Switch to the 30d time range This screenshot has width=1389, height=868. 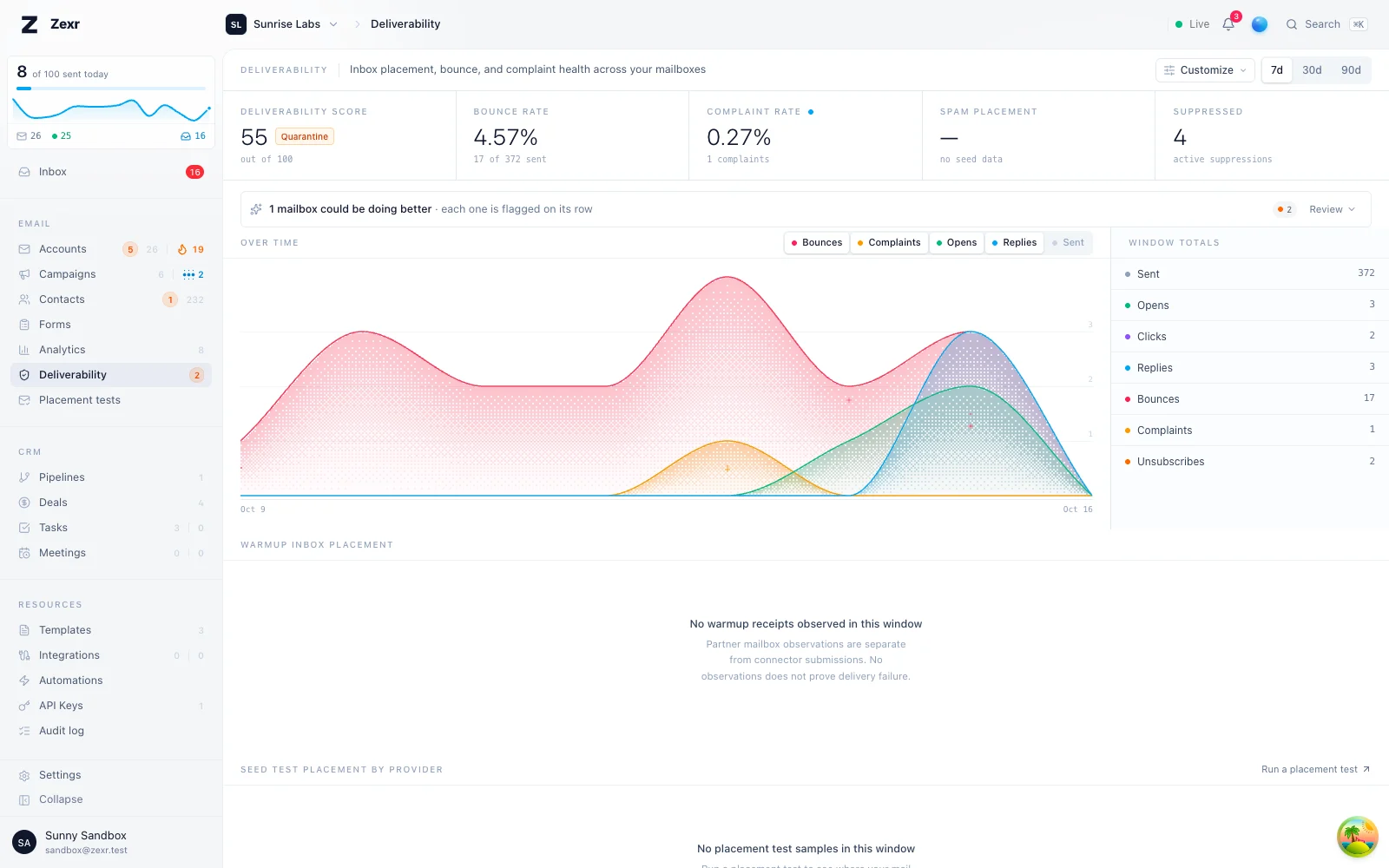click(1312, 70)
